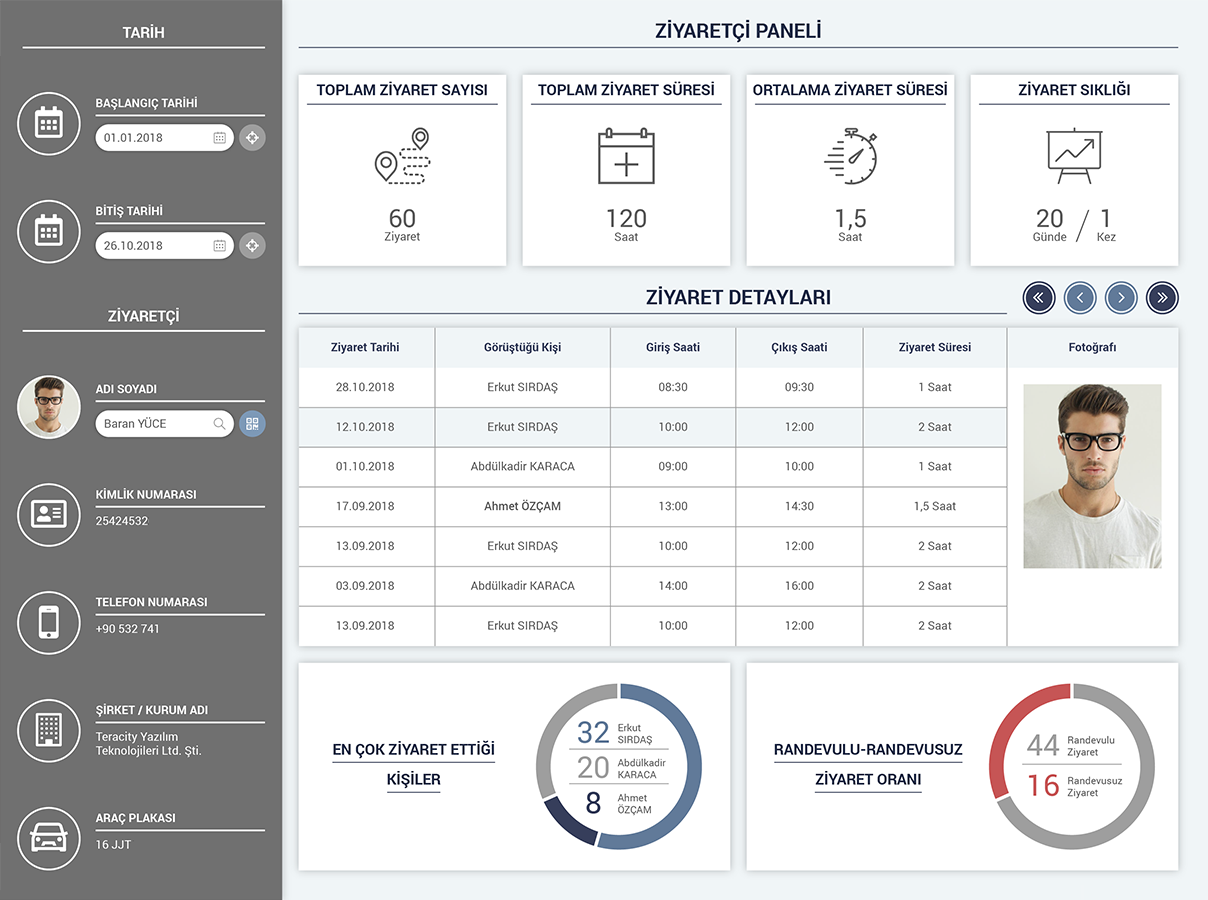
Task: Open calendar picker in the end date field
Action: [x=219, y=246]
